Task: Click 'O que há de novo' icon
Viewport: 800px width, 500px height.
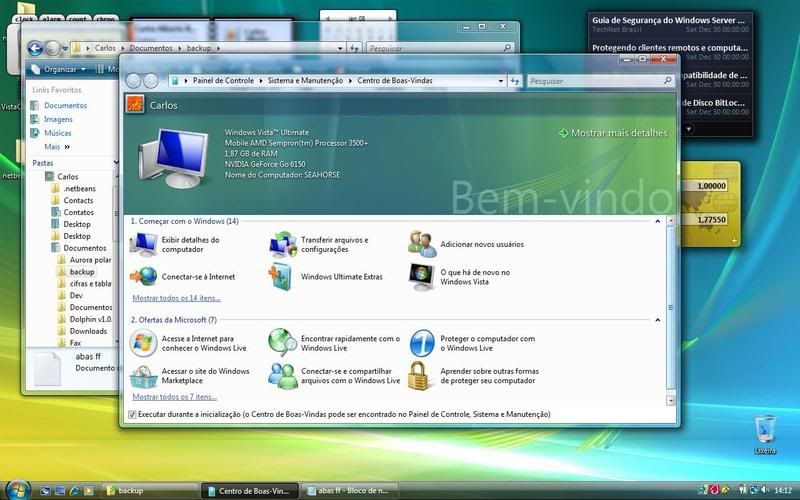Action: click(x=422, y=276)
